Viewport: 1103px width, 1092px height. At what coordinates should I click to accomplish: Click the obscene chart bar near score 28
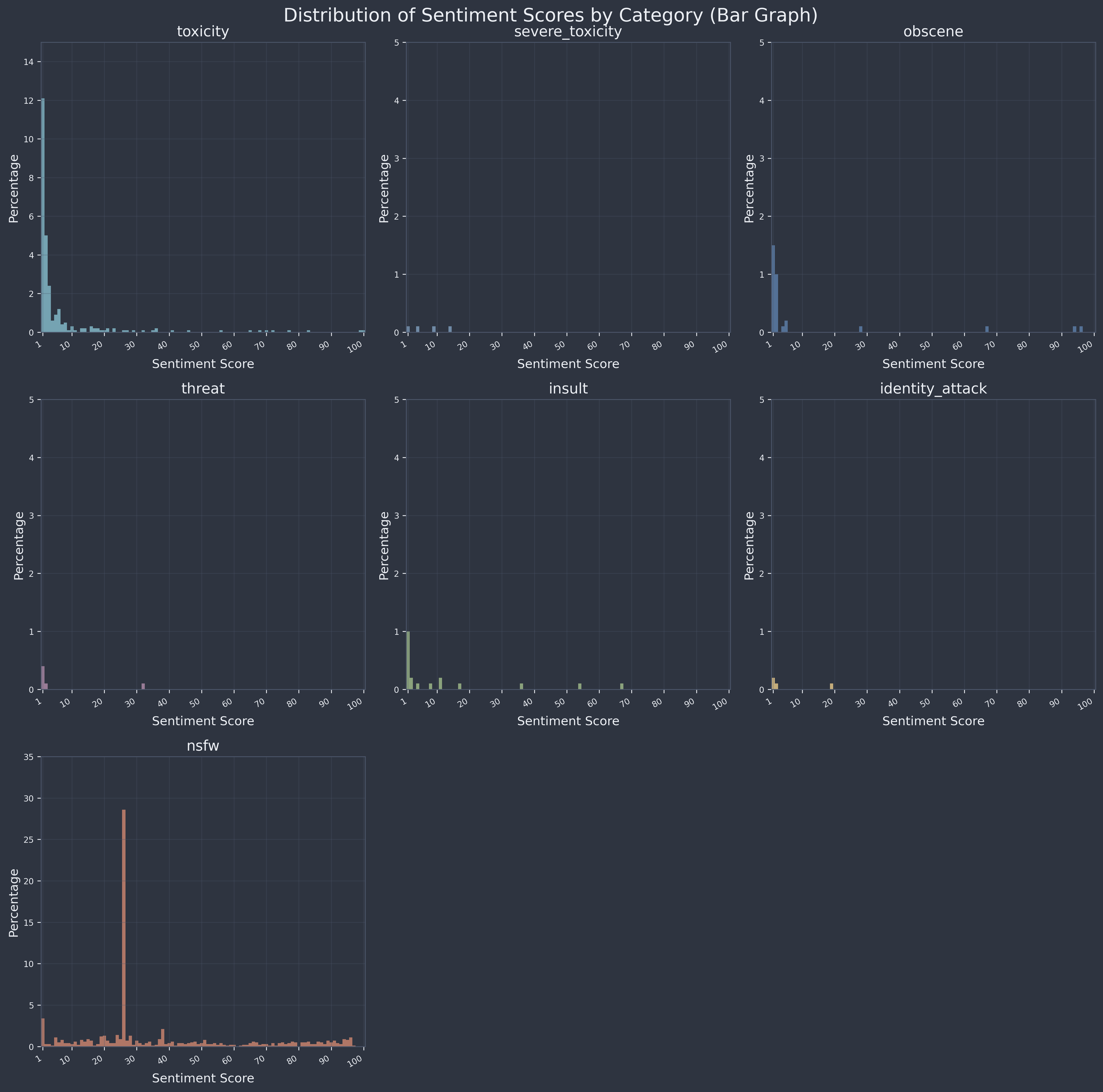point(860,329)
